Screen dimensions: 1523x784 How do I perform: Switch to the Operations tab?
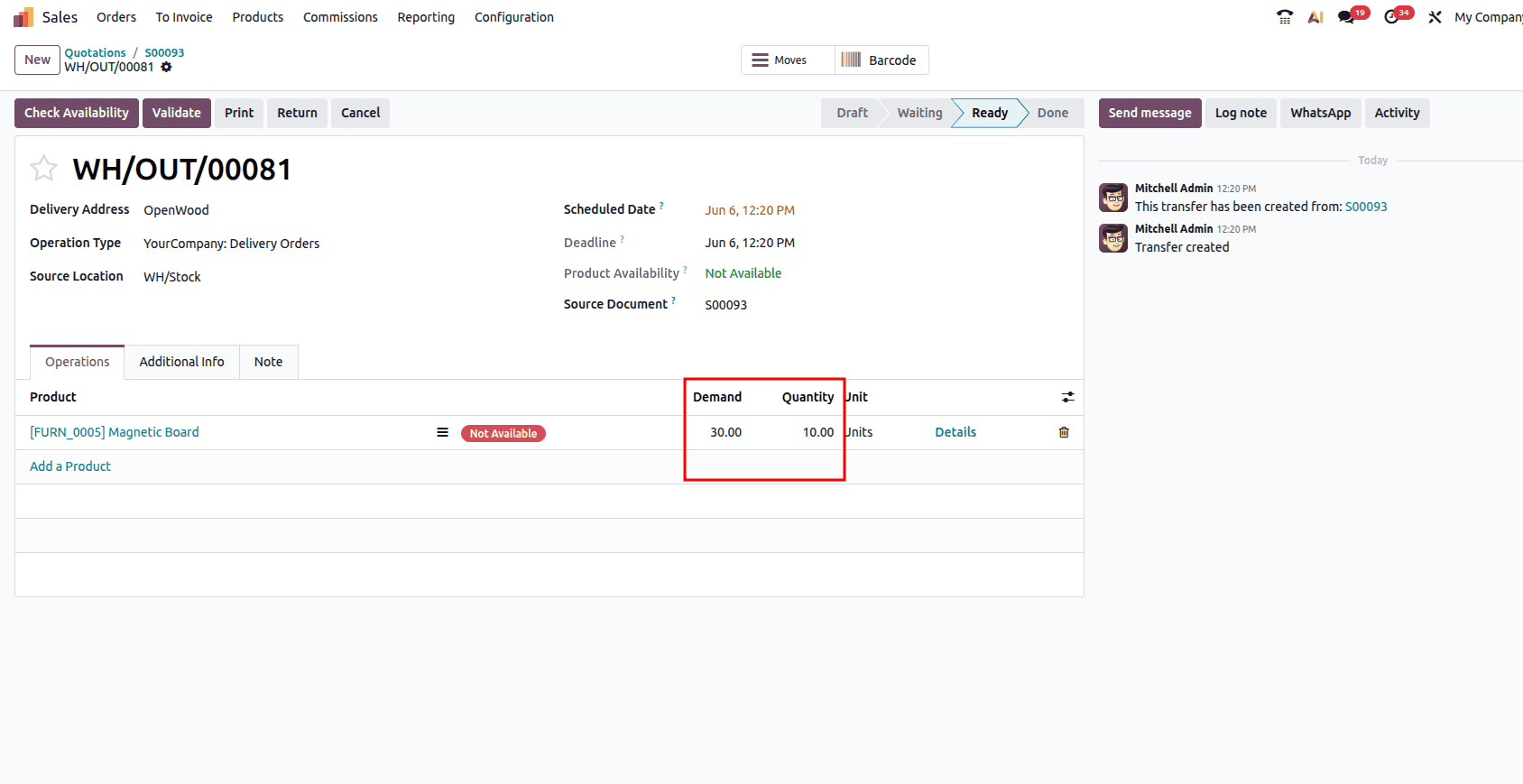[x=77, y=362]
